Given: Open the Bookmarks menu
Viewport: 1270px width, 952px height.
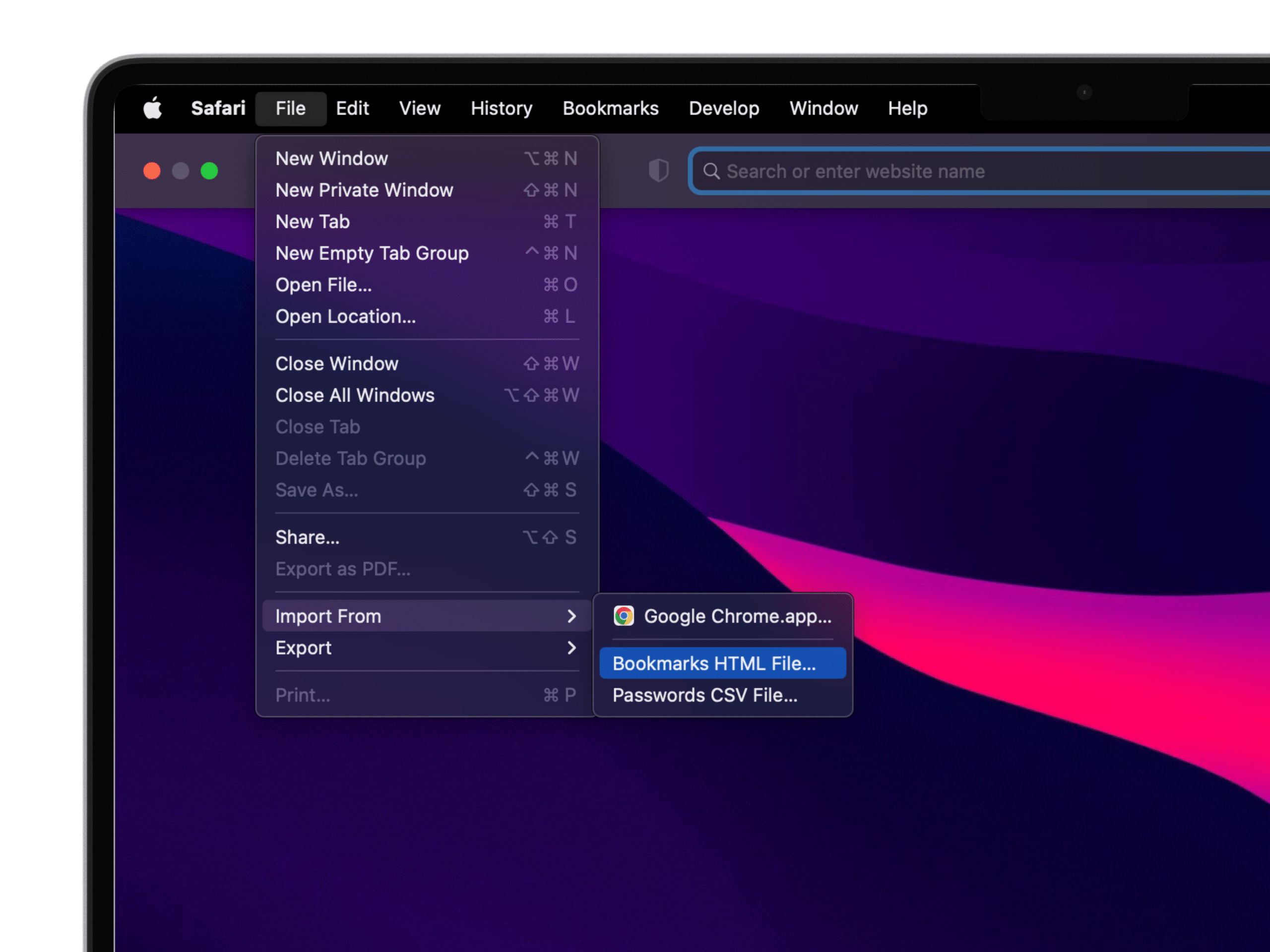Looking at the screenshot, I should tap(610, 109).
